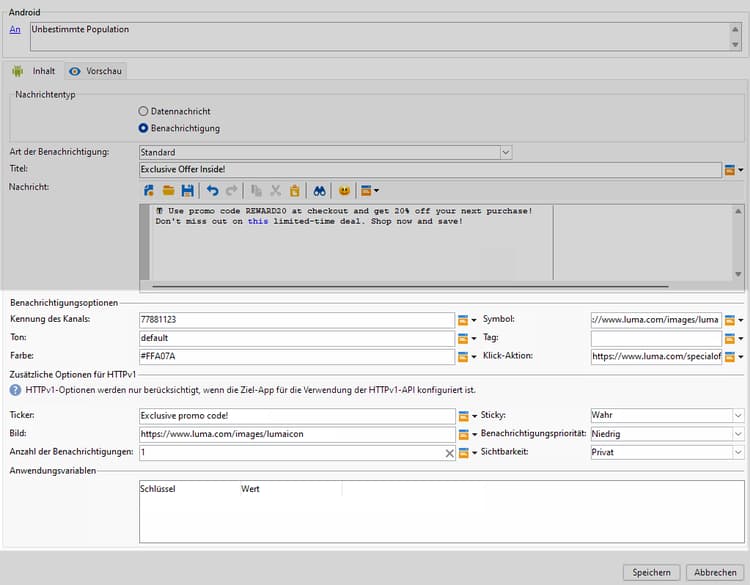The height and width of the screenshot is (585, 750).
Task: Click the paste clipboard icon
Action: [x=295, y=190]
